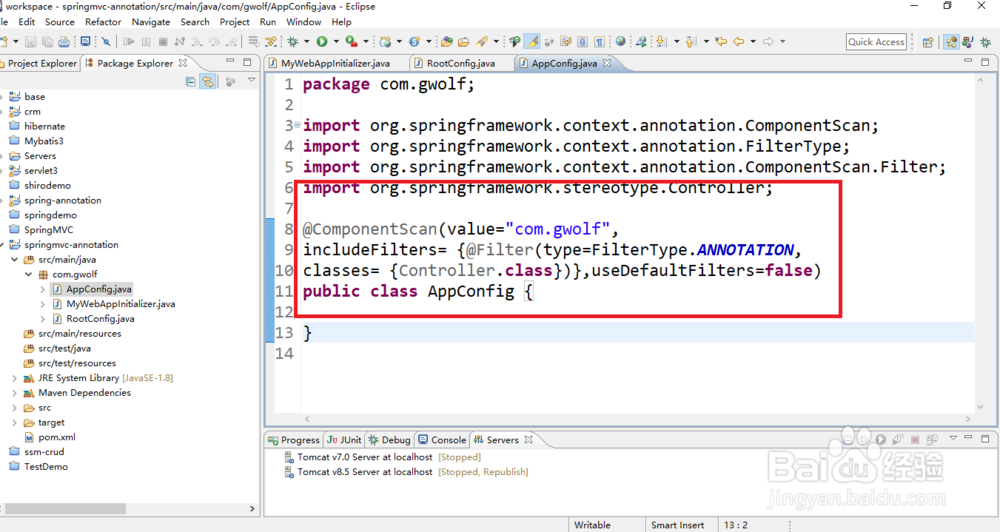Image resolution: width=1000 pixels, height=532 pixels.
Task: Click the Show Whitespace Characters pilcrow icon
Action: click(x=599, y=41)
